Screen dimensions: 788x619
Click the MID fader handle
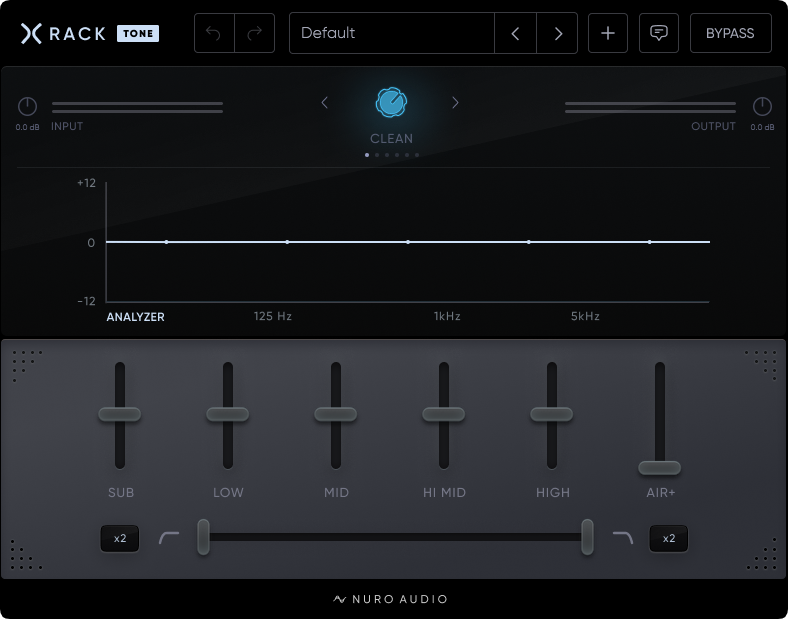point(336,414)
